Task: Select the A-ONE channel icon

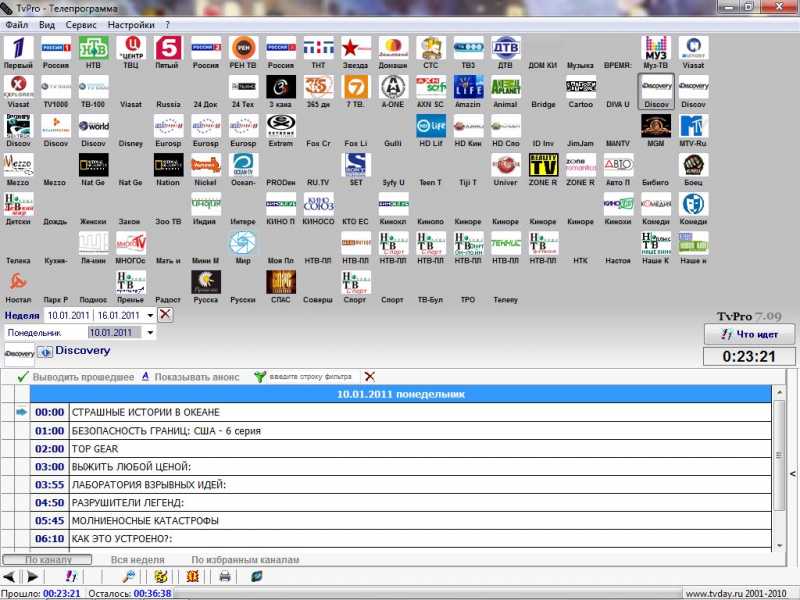Action: click(393, 87)
